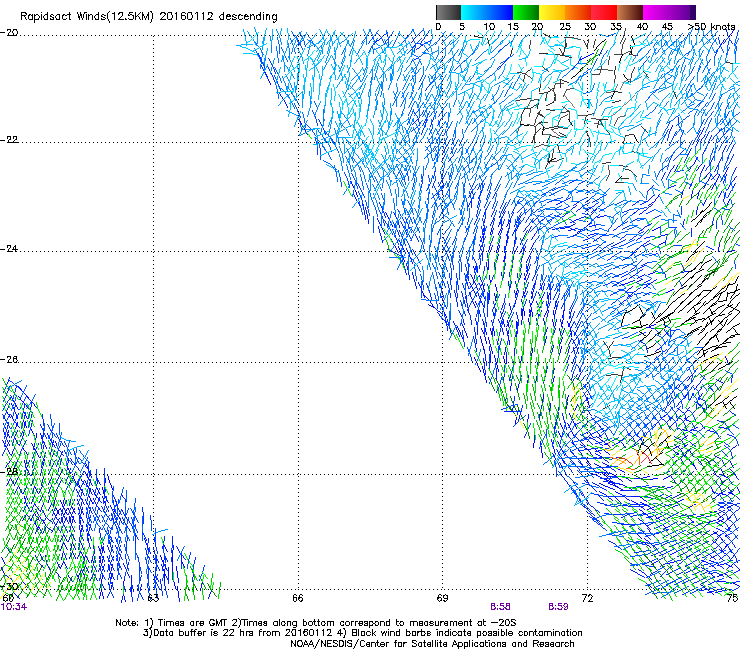Click the gray 0–5 knots legend swatch

pos(448,12)
